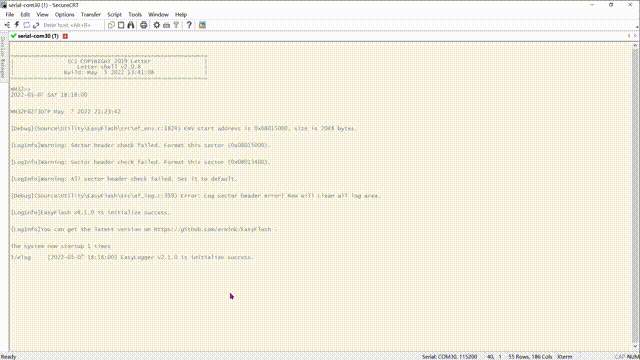The image size is (640, 360).
Task: Click the 'CAP' status bar indicator
Action: (620, 357)
